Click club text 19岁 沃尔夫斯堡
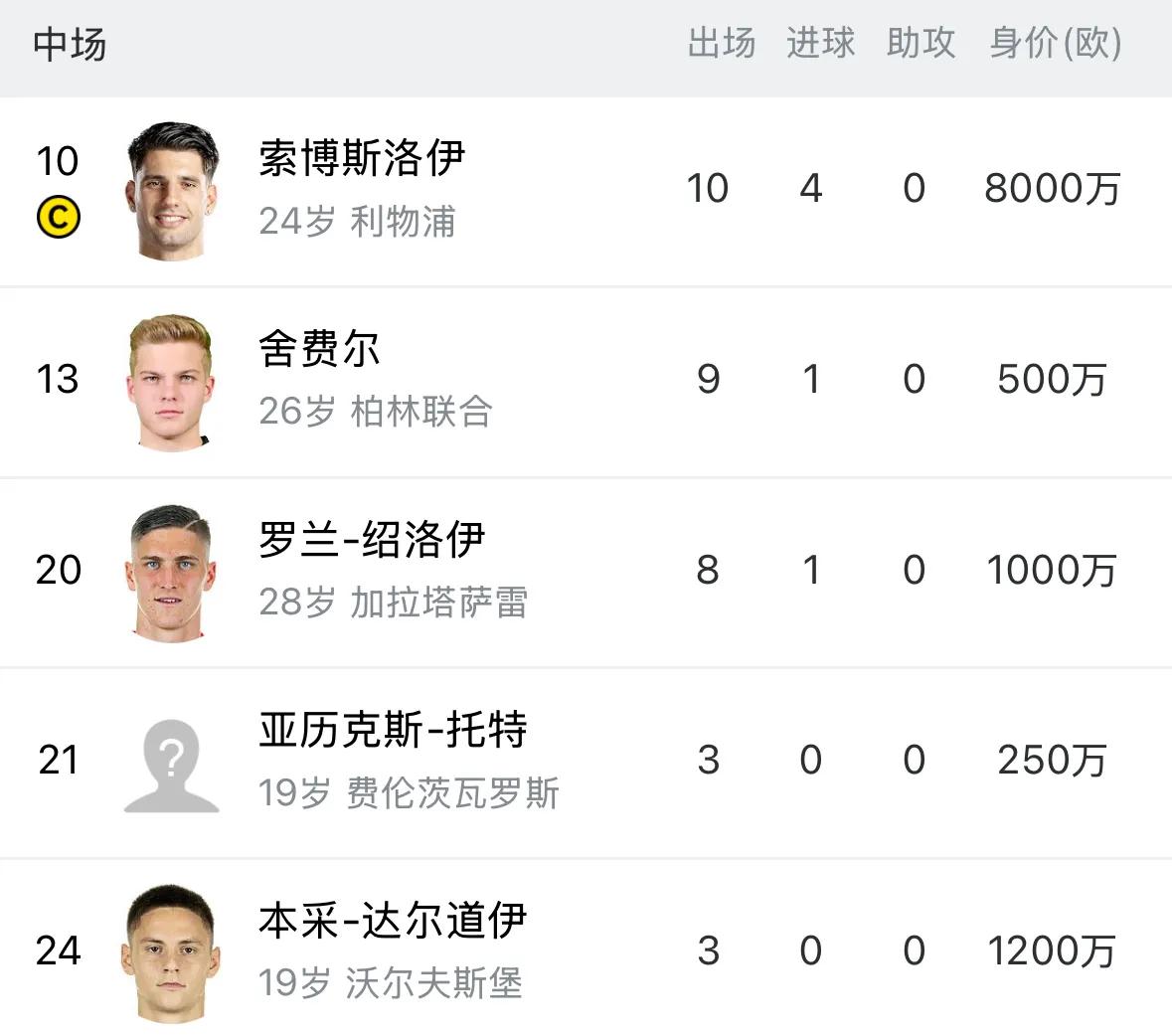Image resolution: width=1172 pixels, height=1036 pixels. [x=390, y=983]
